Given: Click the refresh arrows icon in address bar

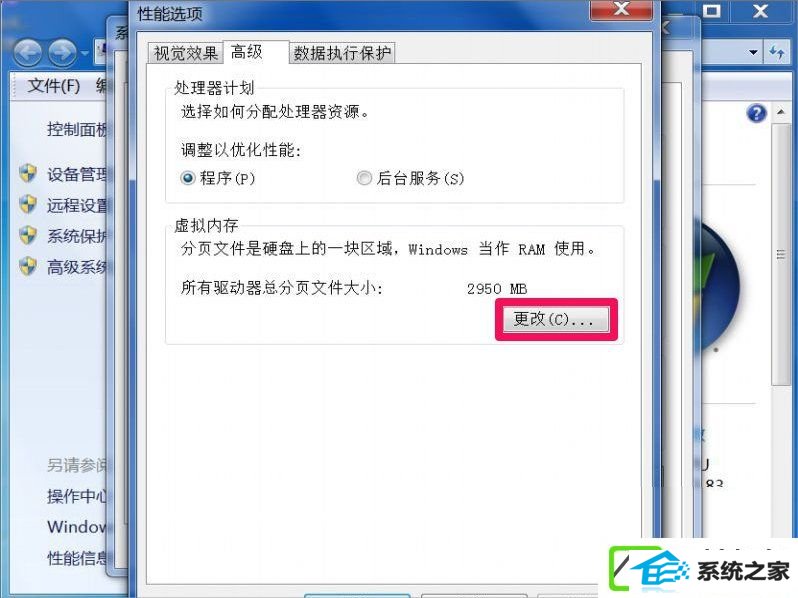Looking at the screenshot, I should click(777, 52).
